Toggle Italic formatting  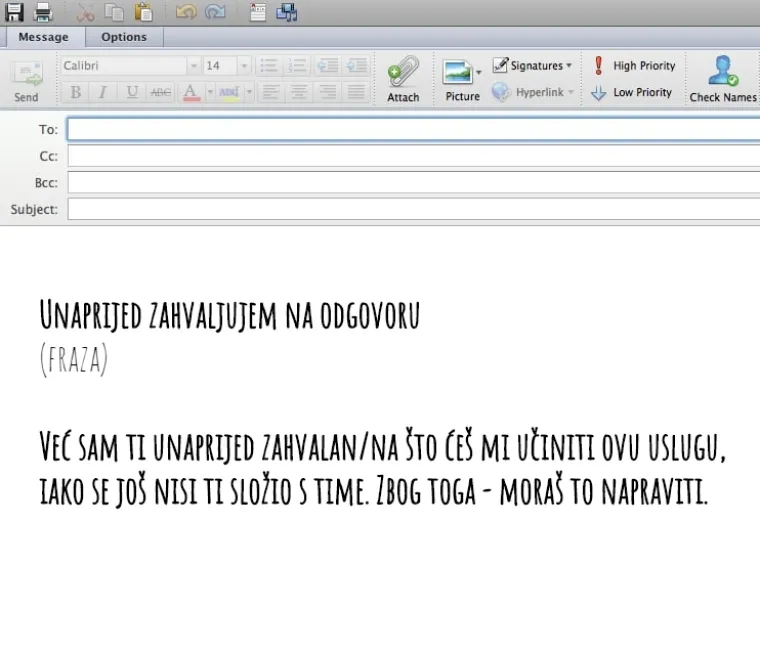click(x=102, y=92)
